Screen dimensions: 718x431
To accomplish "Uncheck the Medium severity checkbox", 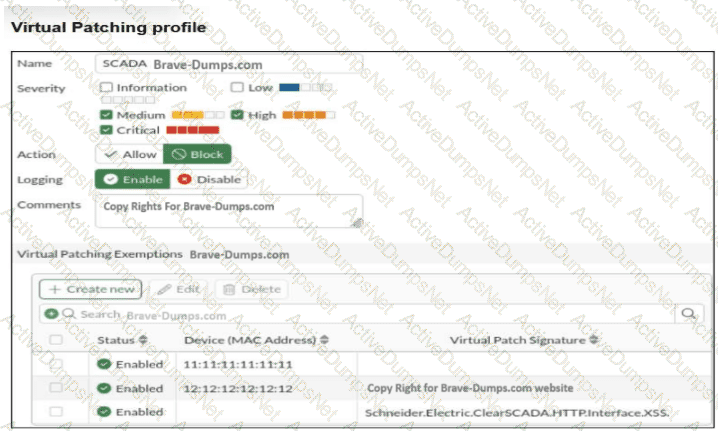I will pos(106,115).
